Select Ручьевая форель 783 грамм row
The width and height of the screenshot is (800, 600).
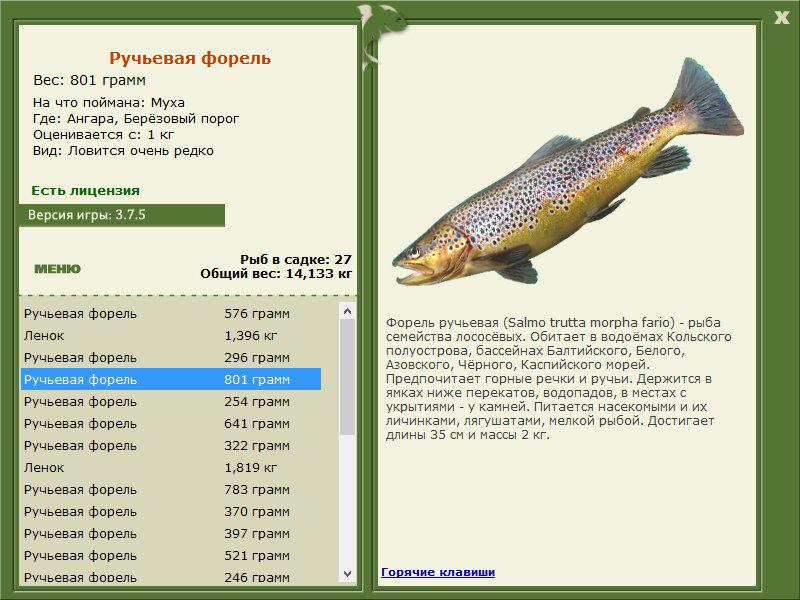point(171,489)
